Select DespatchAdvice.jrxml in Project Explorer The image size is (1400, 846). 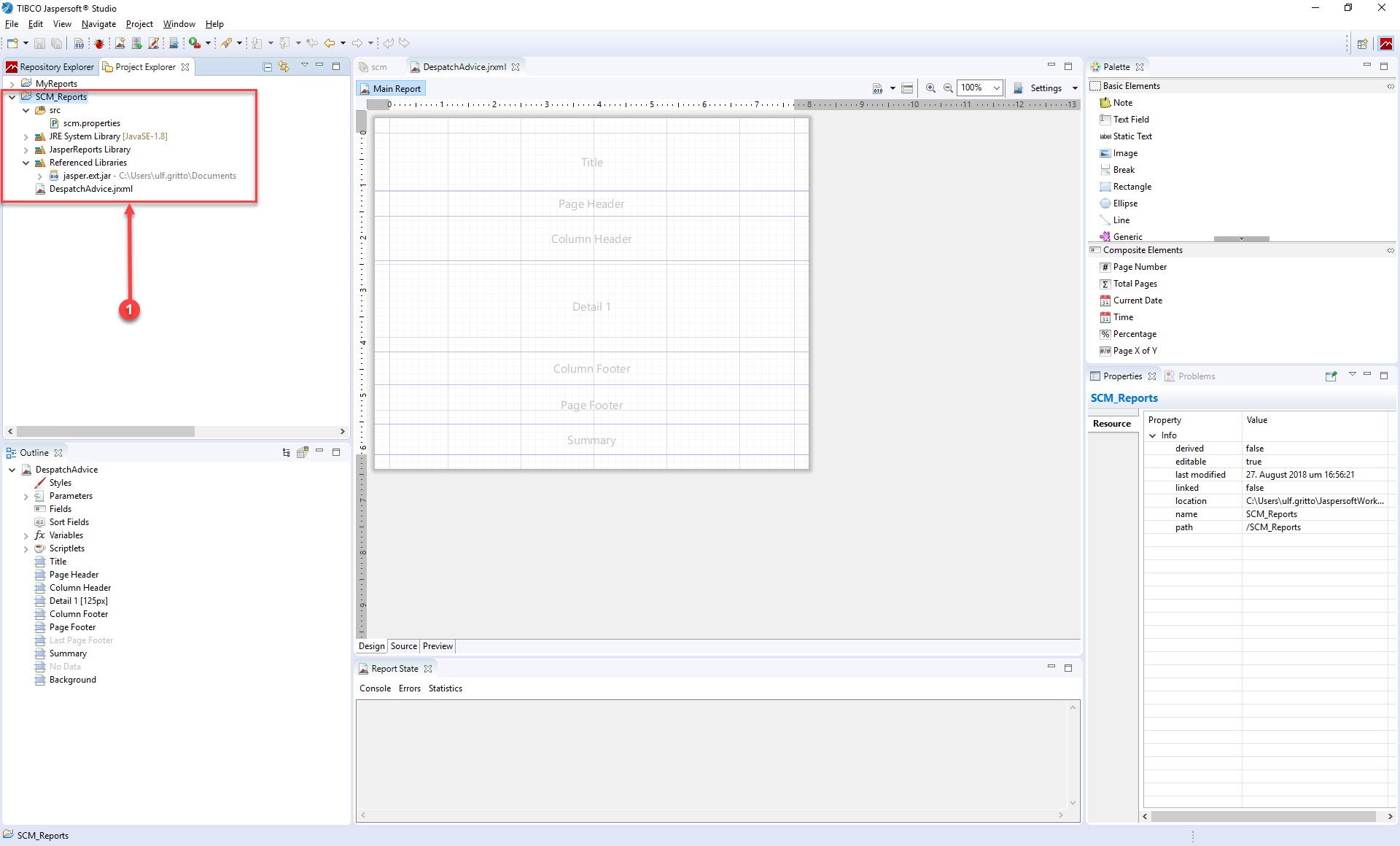coord(85,189)
